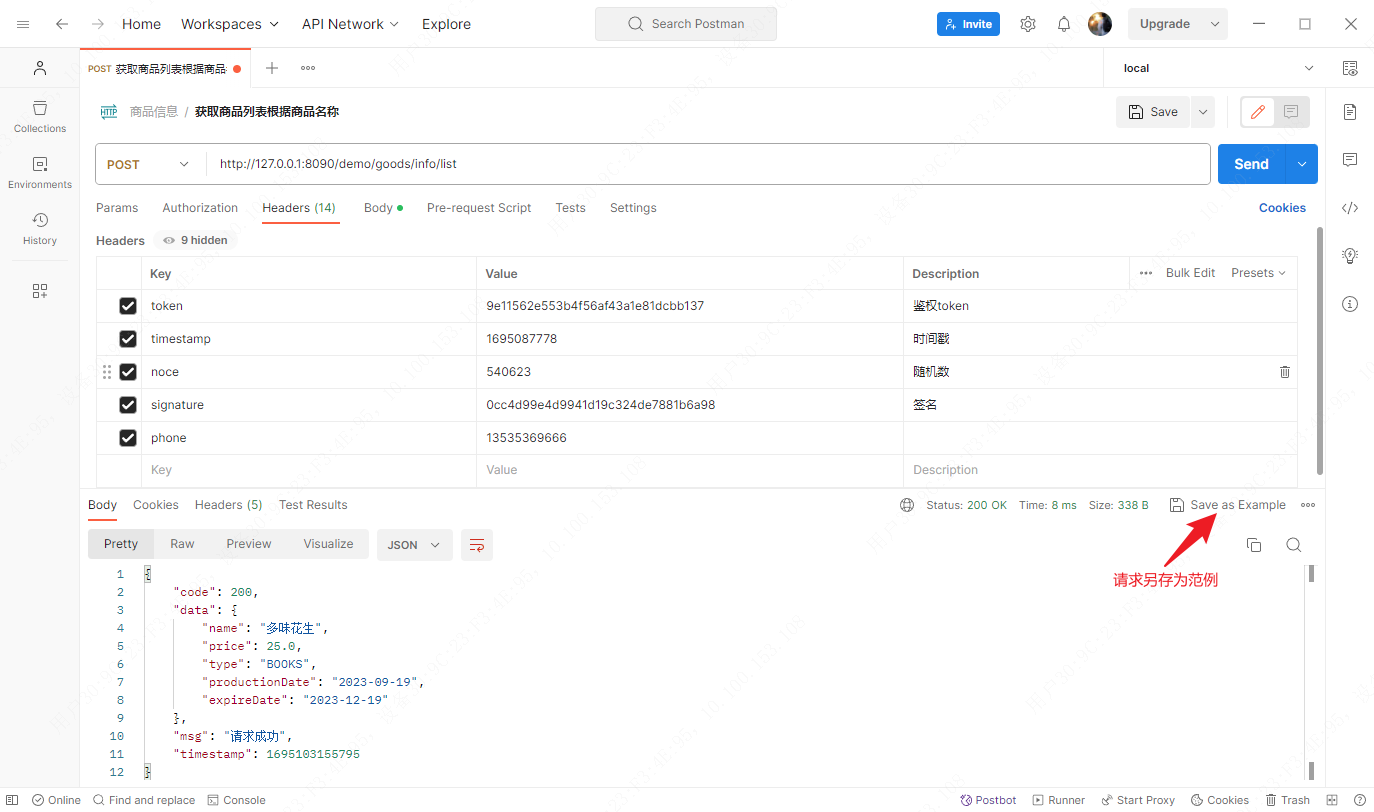
Task: Switch to the Authorization tab
Action: (200, 208)
